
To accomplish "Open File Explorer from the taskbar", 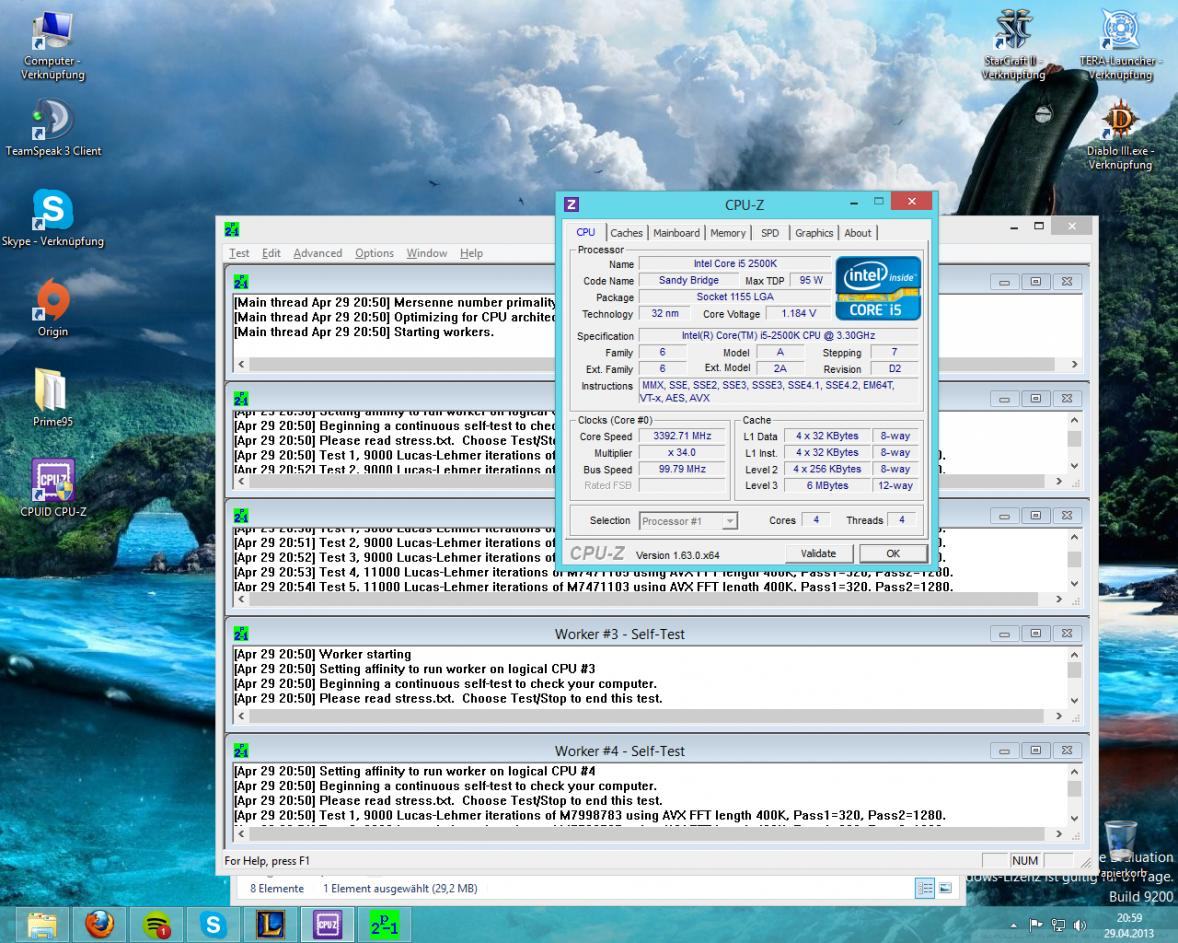I will [x=42, y=924].
